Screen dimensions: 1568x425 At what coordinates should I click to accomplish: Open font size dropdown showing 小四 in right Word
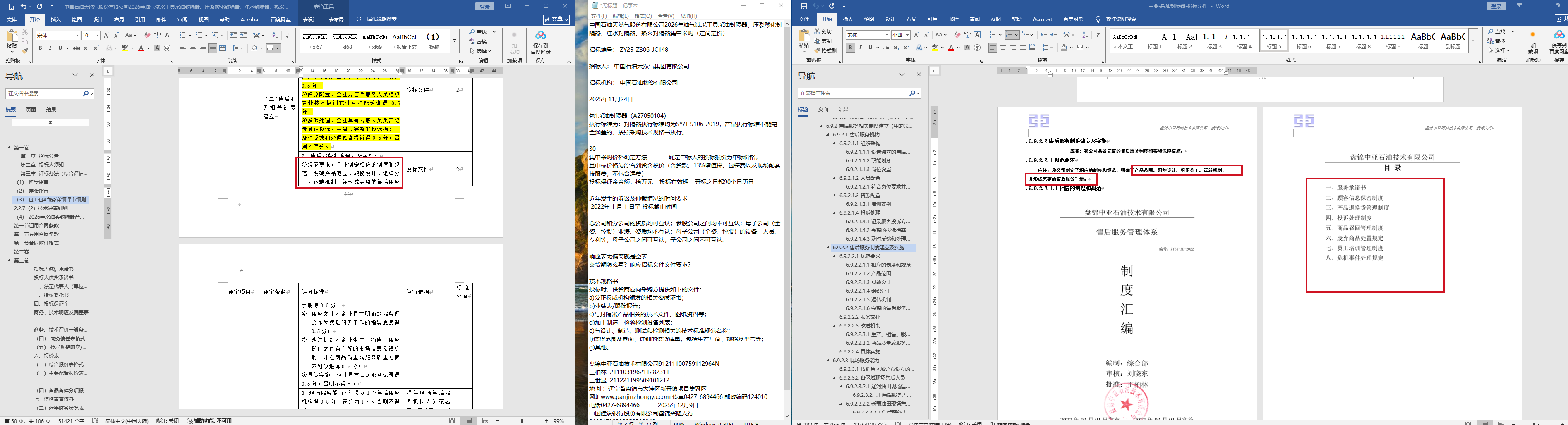pyautogui.click(x=908, y=35)
